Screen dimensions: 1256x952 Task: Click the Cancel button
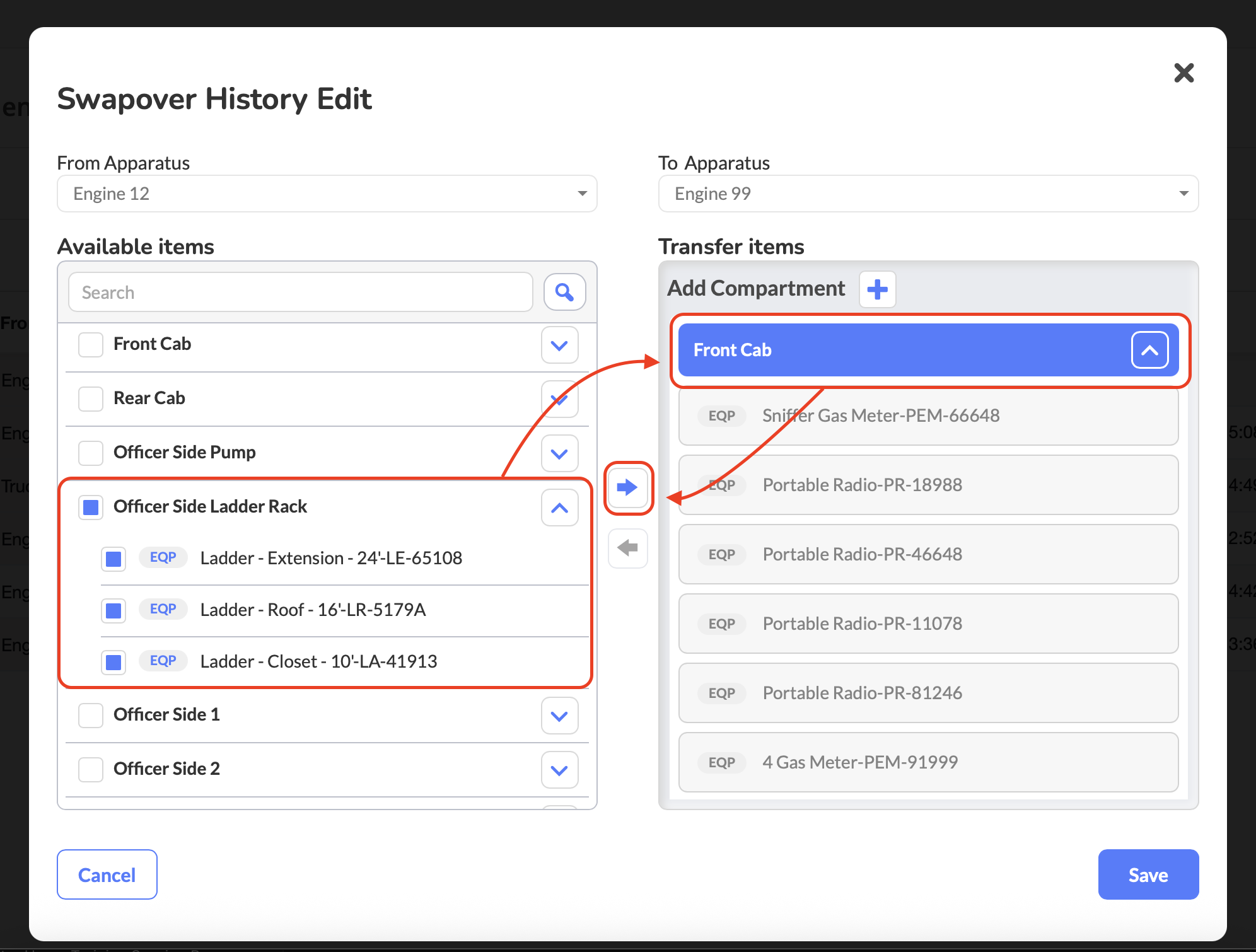coord(107,874)
